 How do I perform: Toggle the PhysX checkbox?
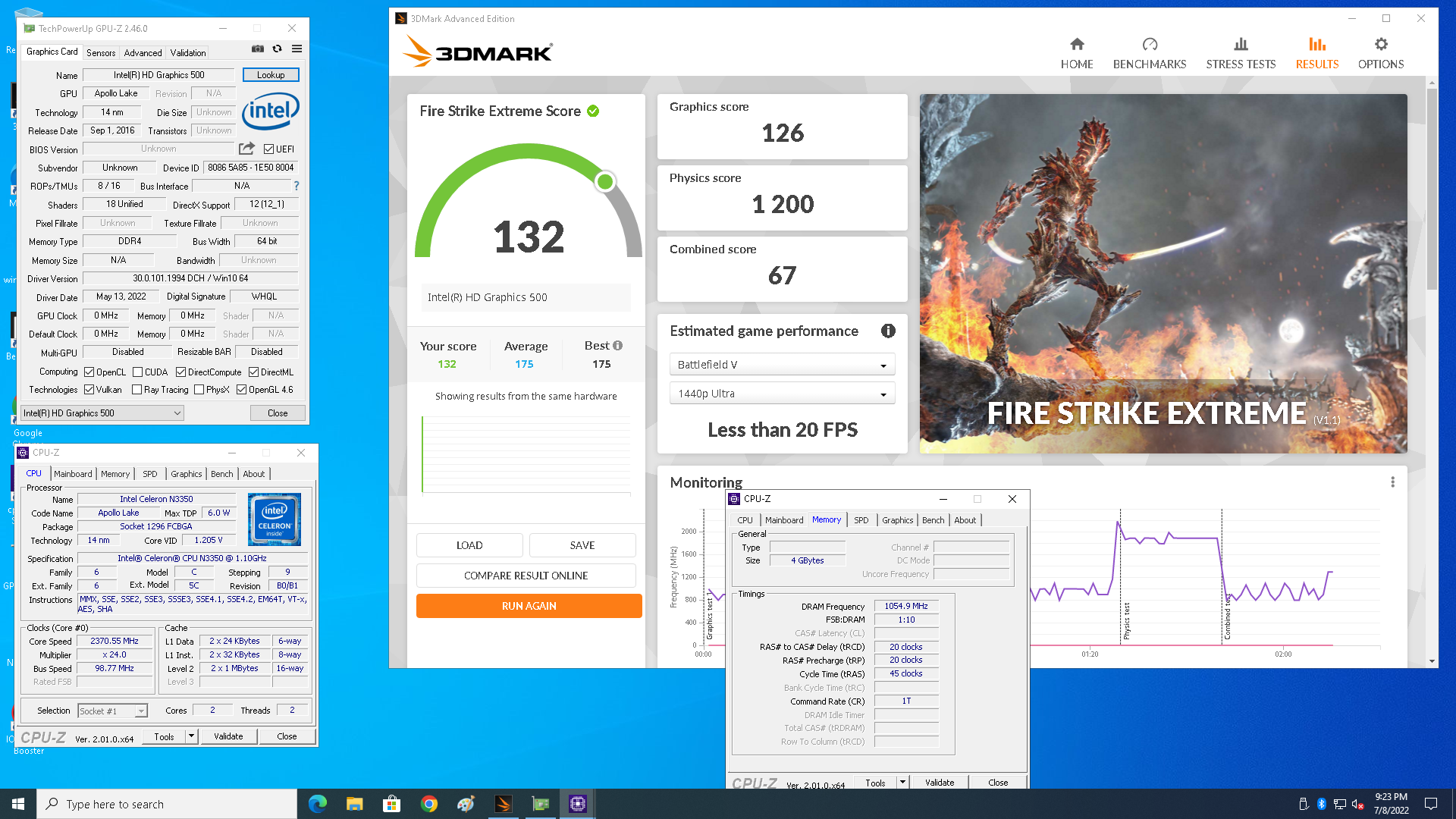[199, 390]
